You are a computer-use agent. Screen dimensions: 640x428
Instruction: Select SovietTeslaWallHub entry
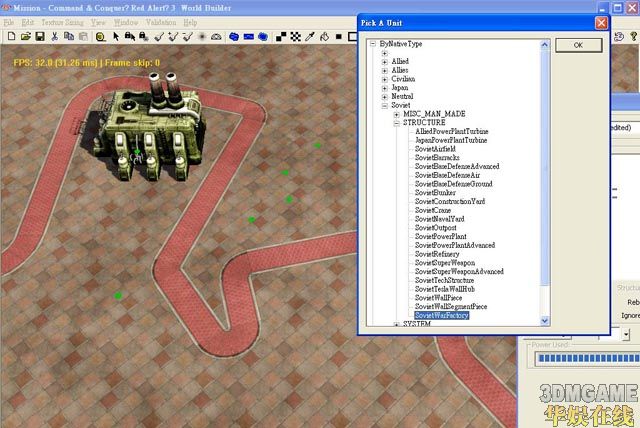coord(444,289)
